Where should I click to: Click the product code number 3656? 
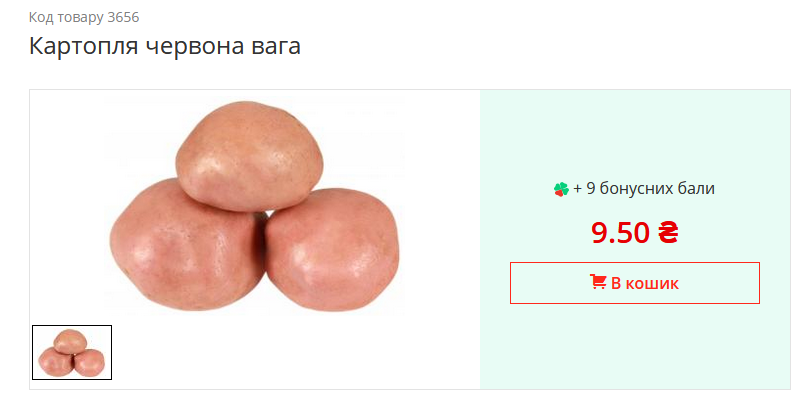(123, 18)
